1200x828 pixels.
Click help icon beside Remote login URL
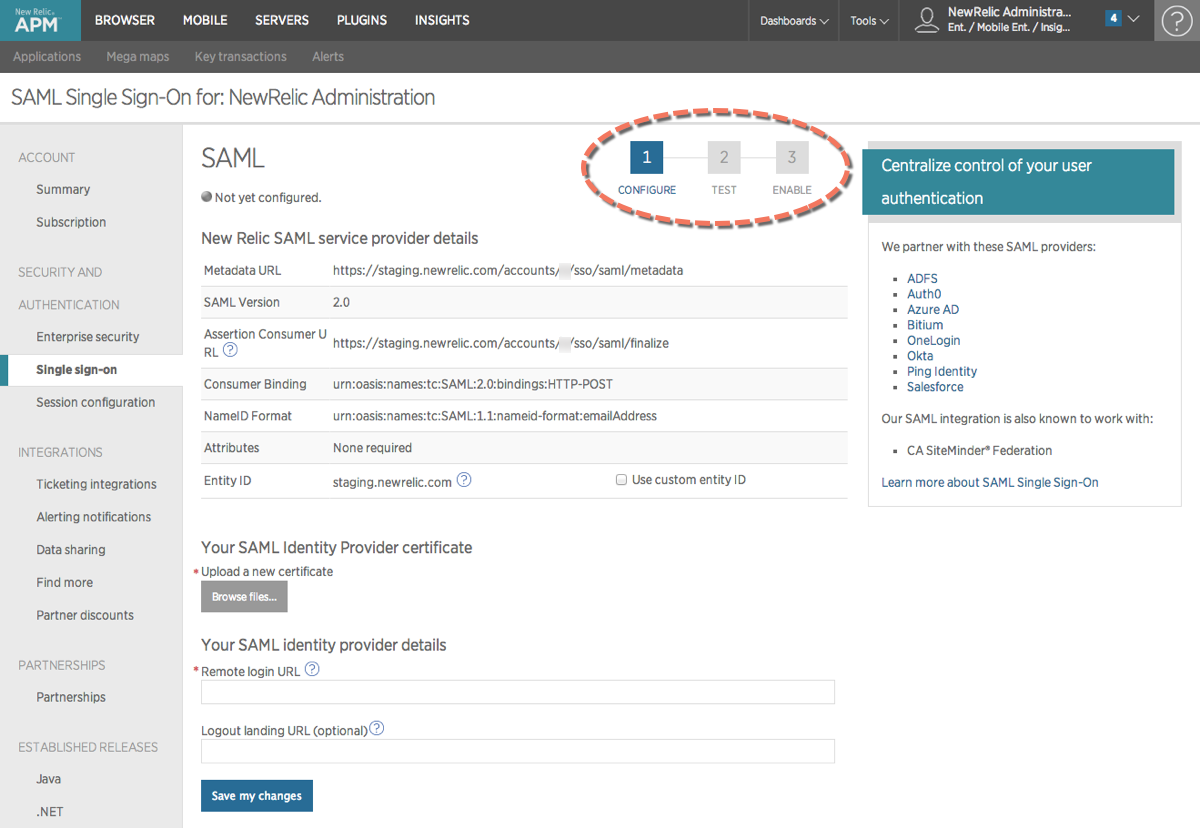pyautogui.click(x=312, y=670)
